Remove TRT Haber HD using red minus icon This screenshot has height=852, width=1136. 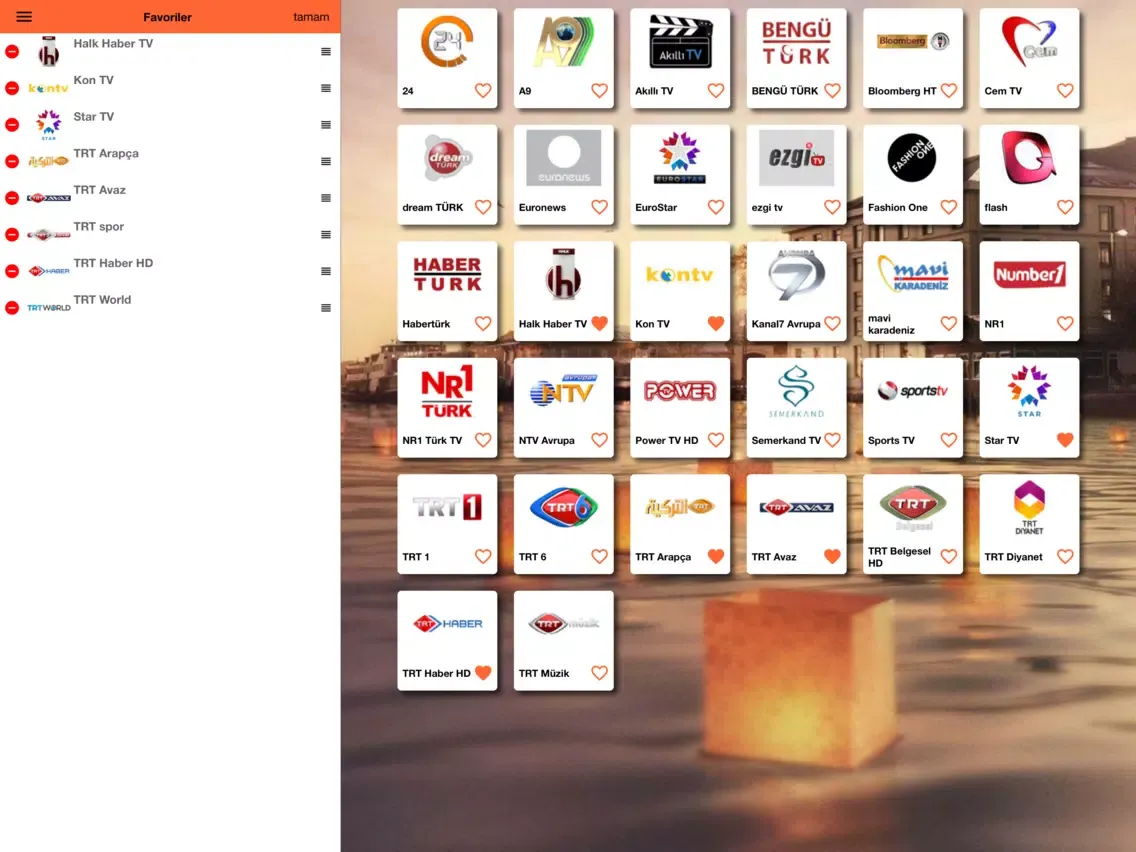pyautogui.click(x=12, y=271)
